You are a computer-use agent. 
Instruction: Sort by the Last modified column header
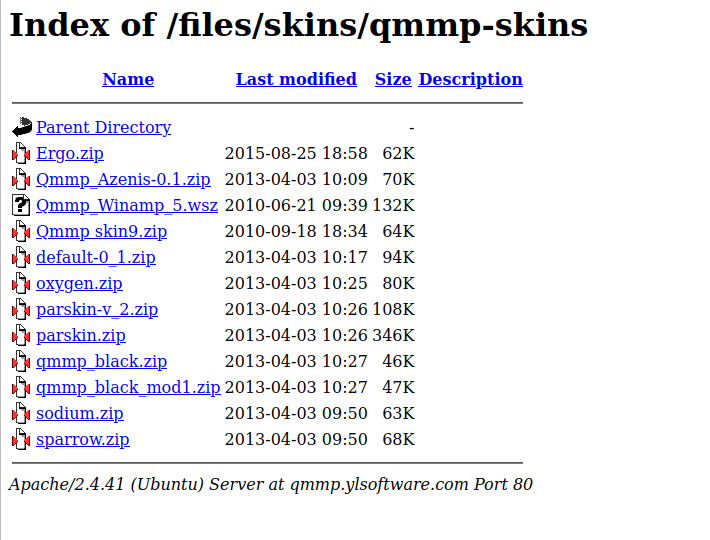point(296,80)
